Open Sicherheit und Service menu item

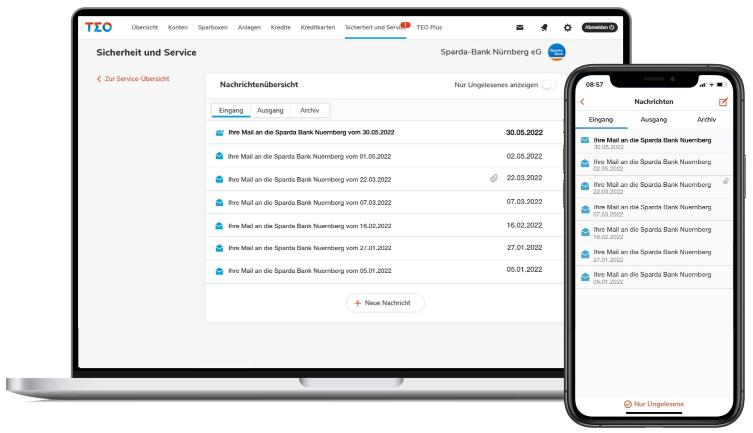click(375, 27)
